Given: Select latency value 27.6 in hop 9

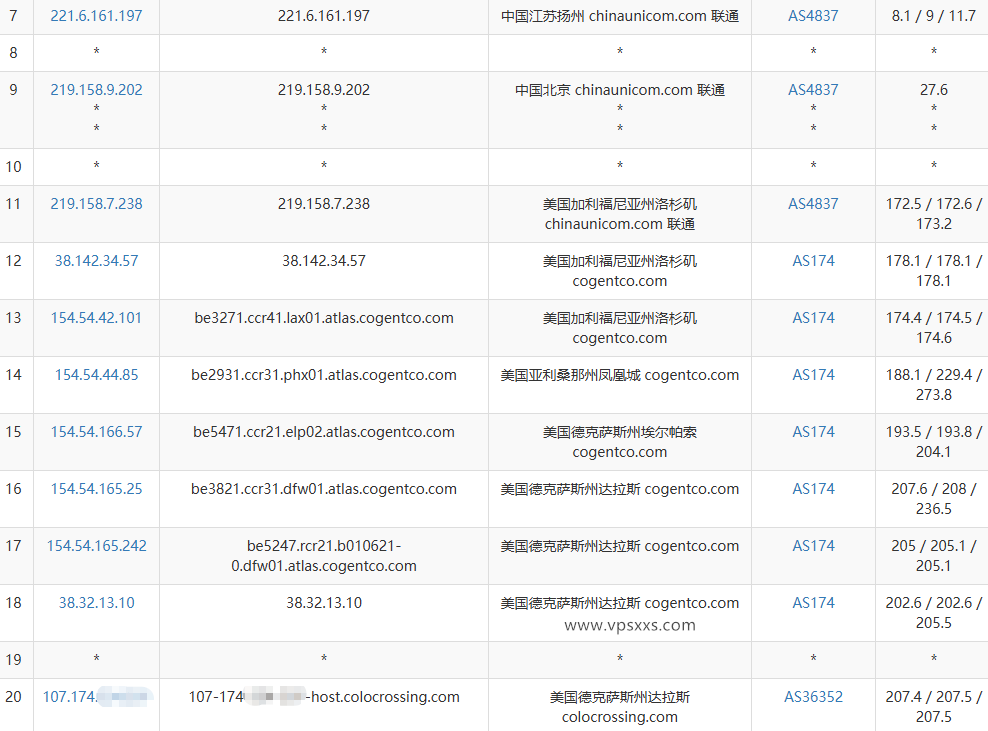Looking at the screenshot, I should 933,89.
